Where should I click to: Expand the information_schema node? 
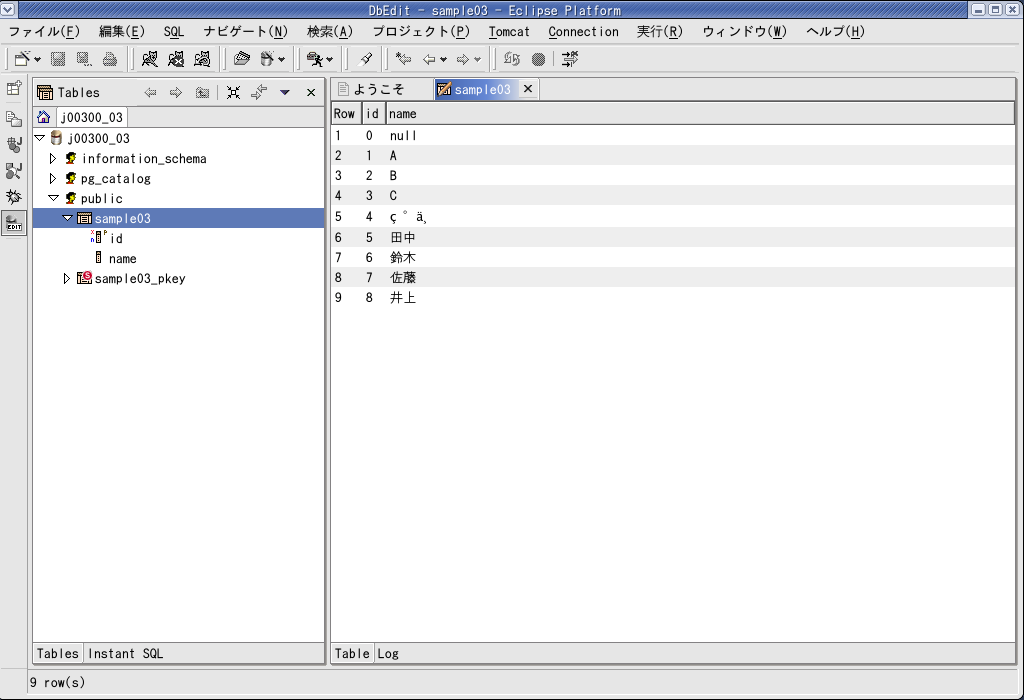pyautogui.click(x=54, y=158)
